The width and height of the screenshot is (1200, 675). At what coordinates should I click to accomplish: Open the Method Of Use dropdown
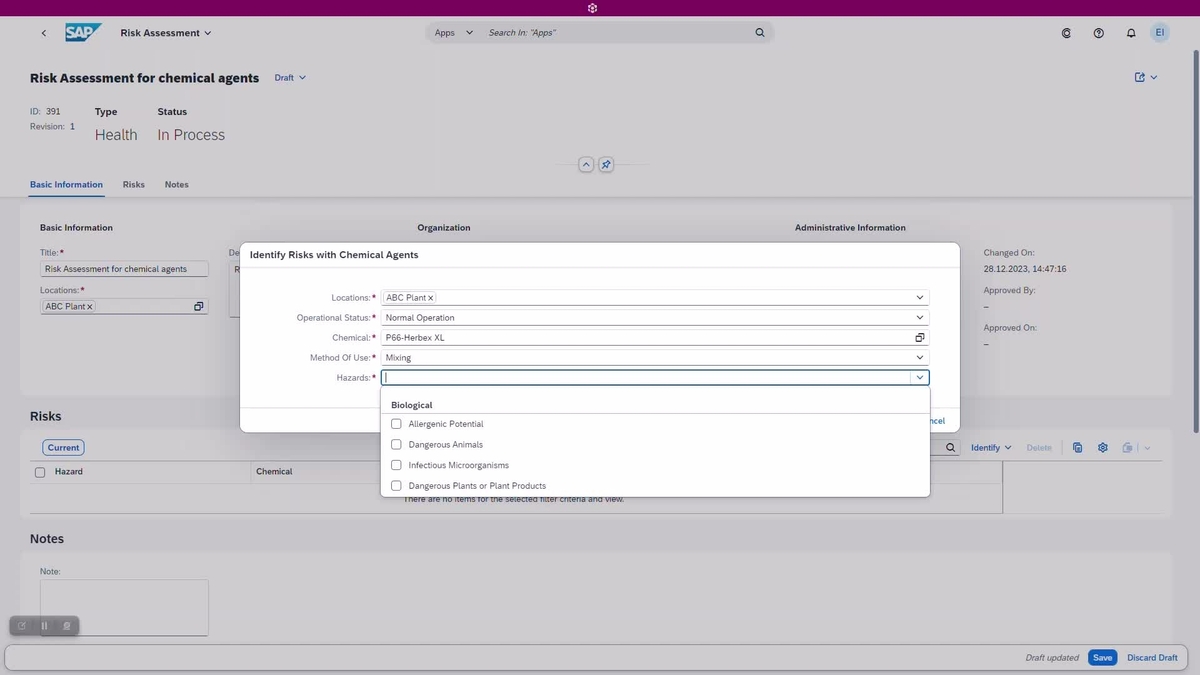pyautogui.click(x=919, y=357)
